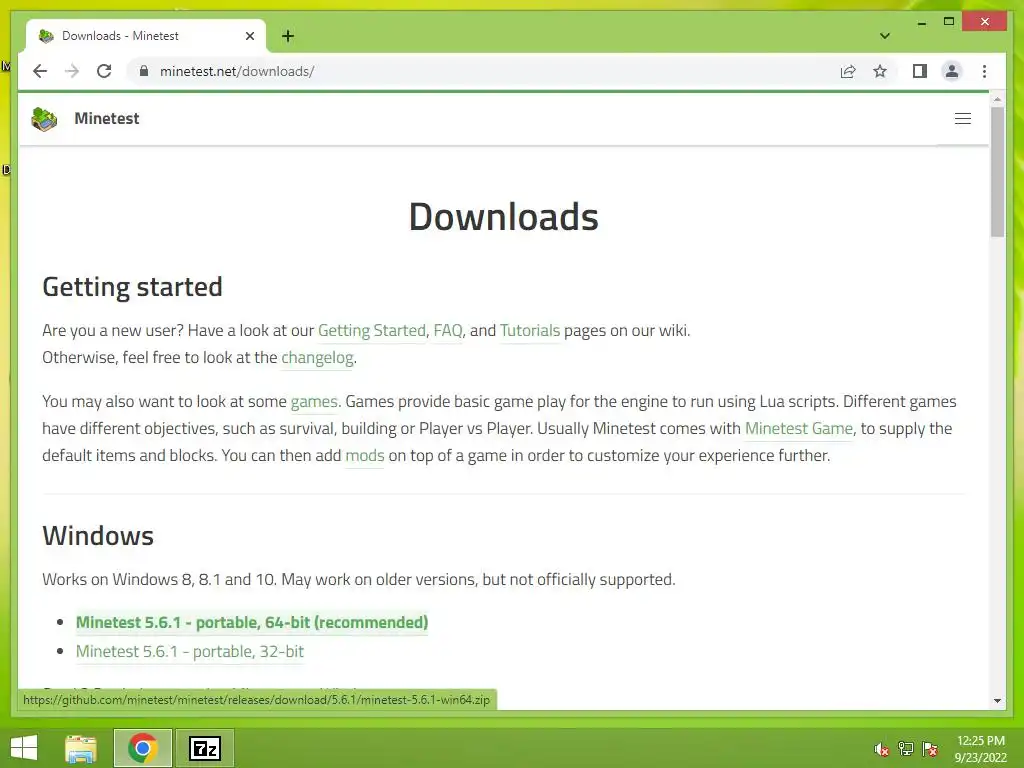Go to Minetest home via site name

pos(106,118)
